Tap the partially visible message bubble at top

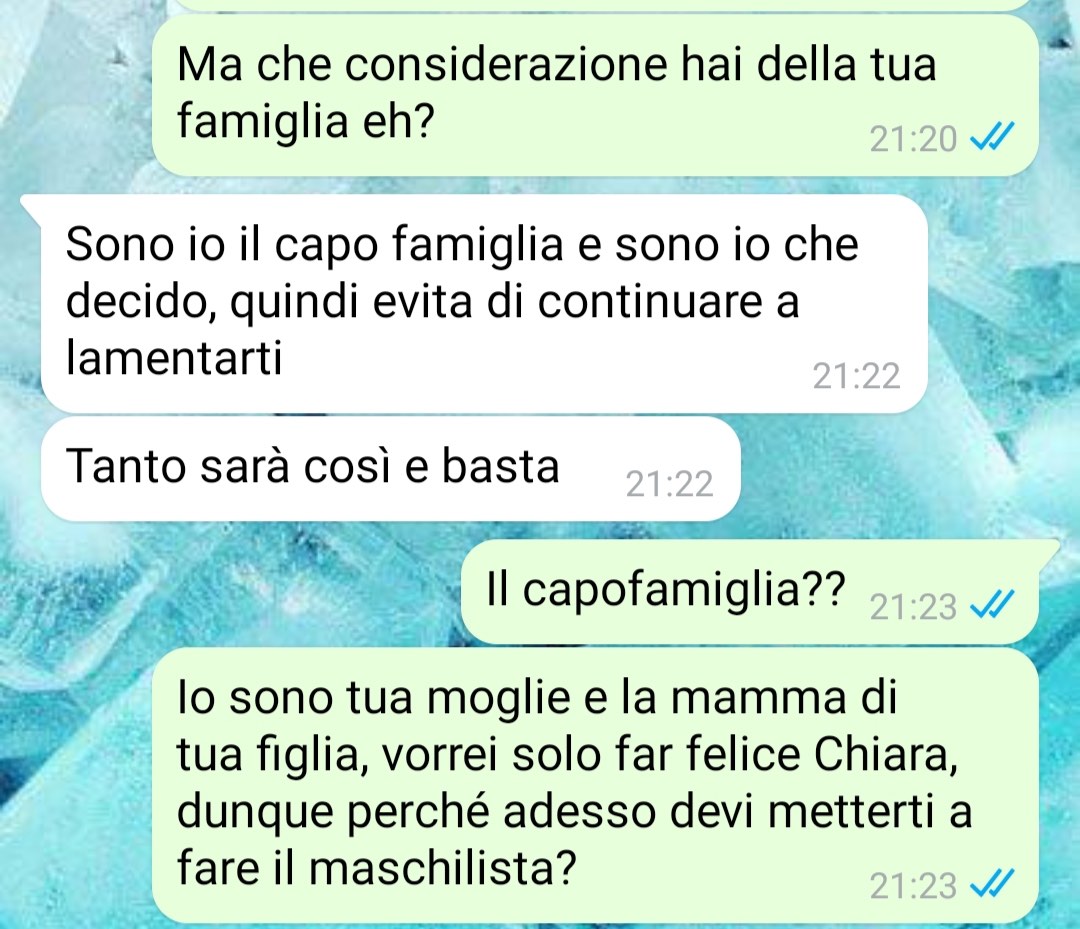(594, 5)
